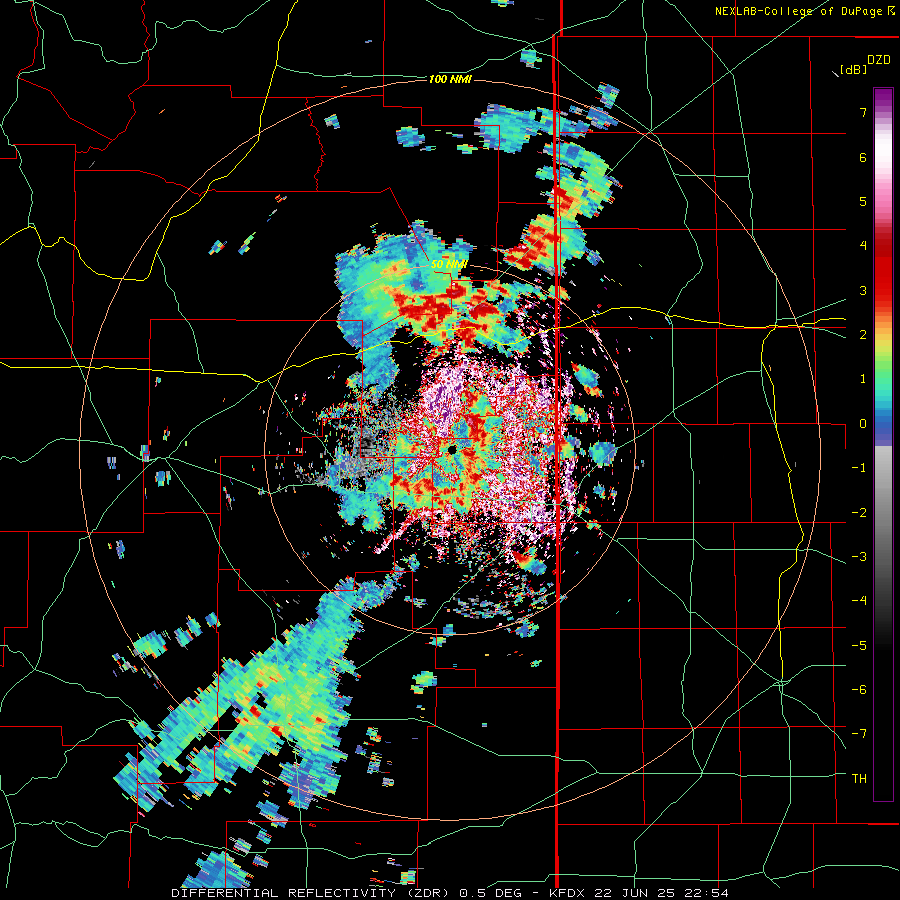Click the 2 value on color scale
This screenshot has height=900, width=900.
[863, 335]
